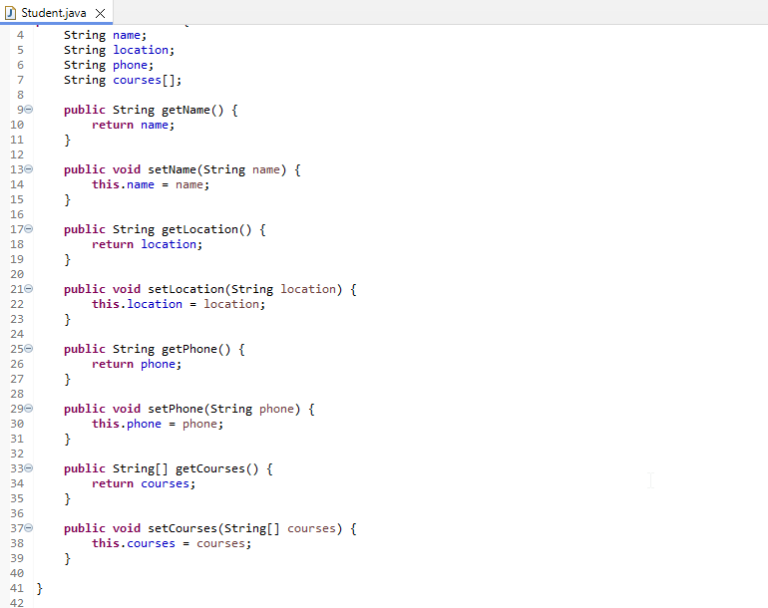Fold the getPhone() method at line 25
This screenshot has width=768, height=608.
[30, 349]
